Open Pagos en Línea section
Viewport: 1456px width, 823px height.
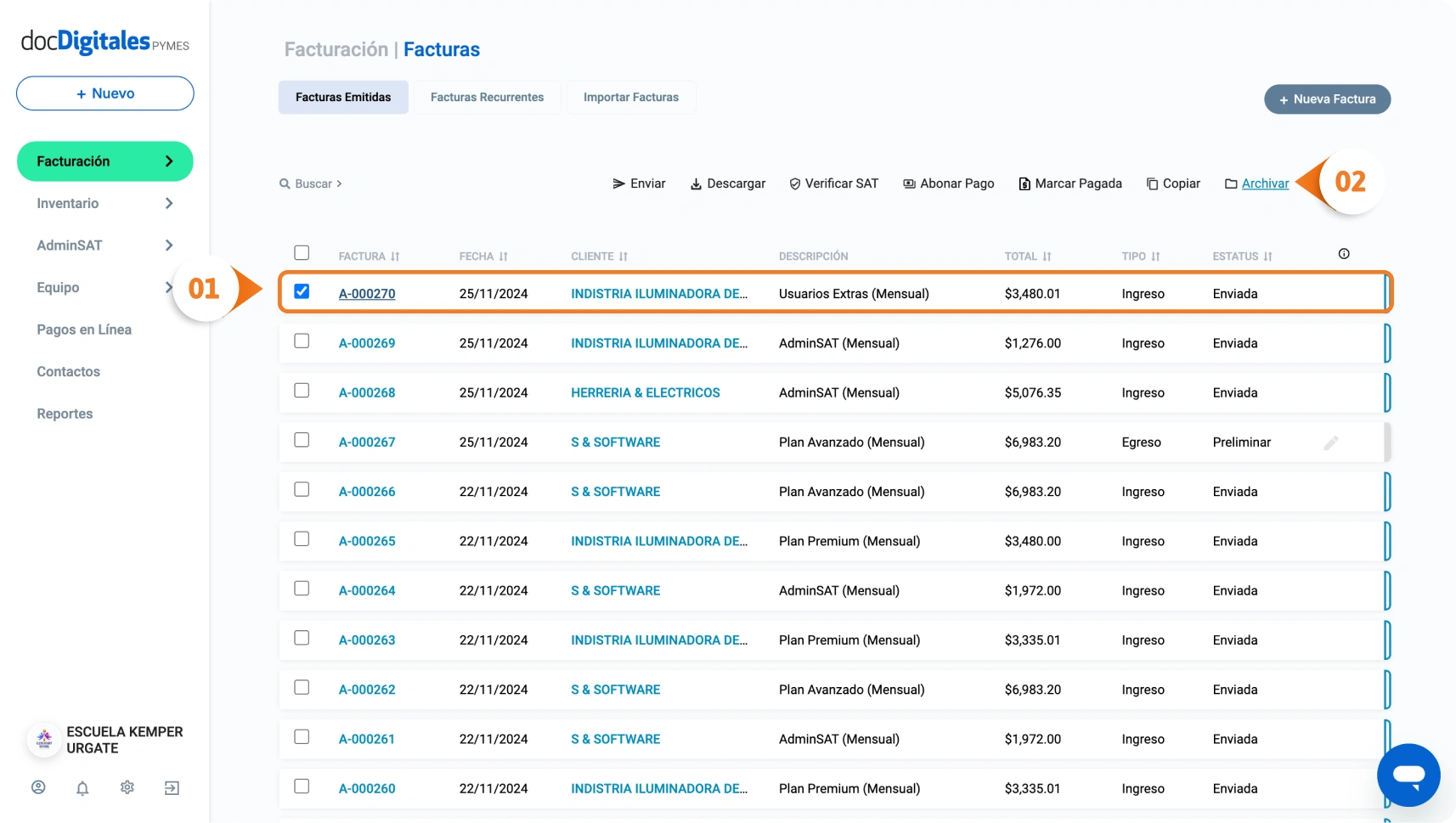[x=84, y=330]
